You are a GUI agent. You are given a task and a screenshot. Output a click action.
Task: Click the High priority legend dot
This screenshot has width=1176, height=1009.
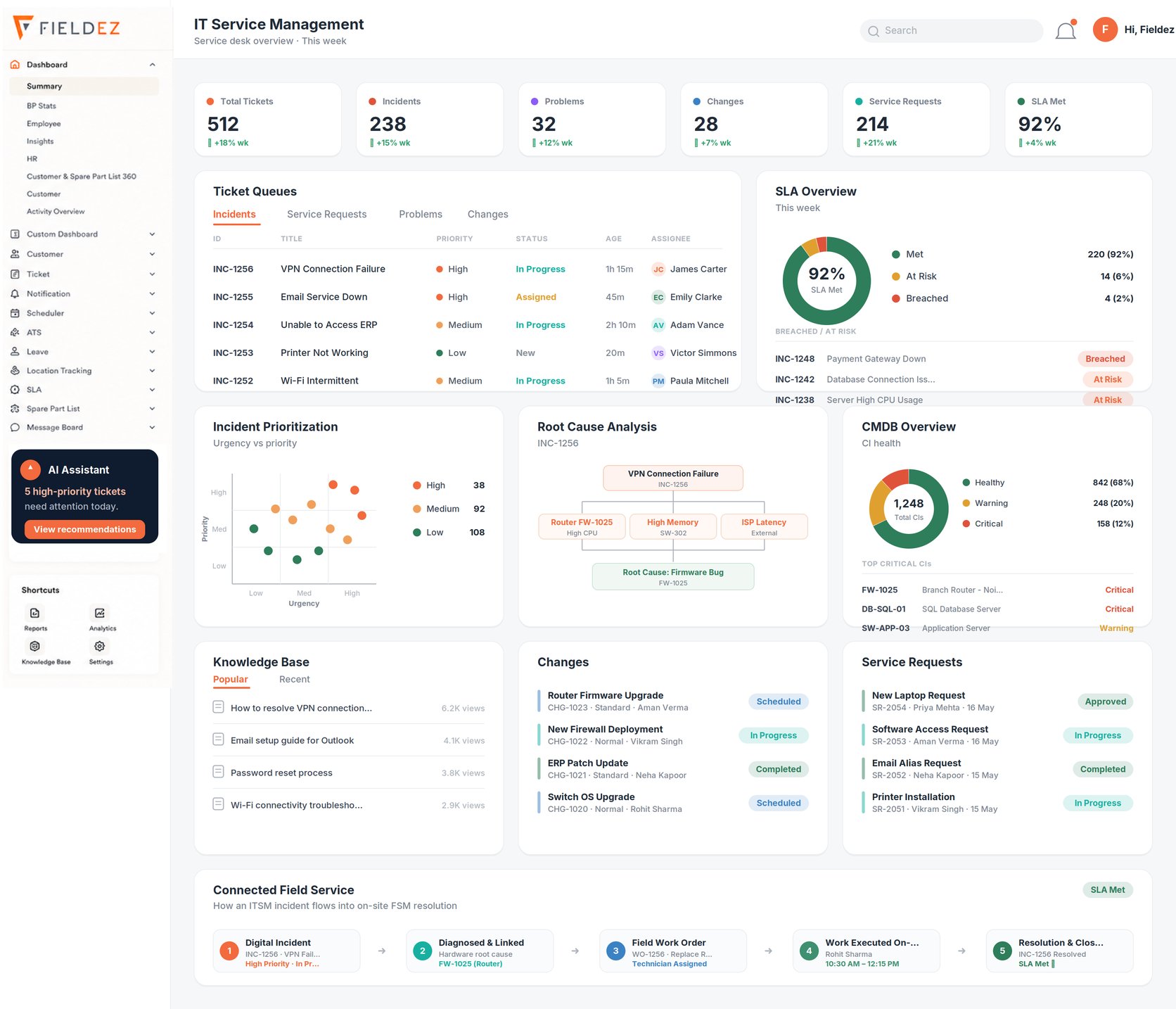(x=417, y=486)
